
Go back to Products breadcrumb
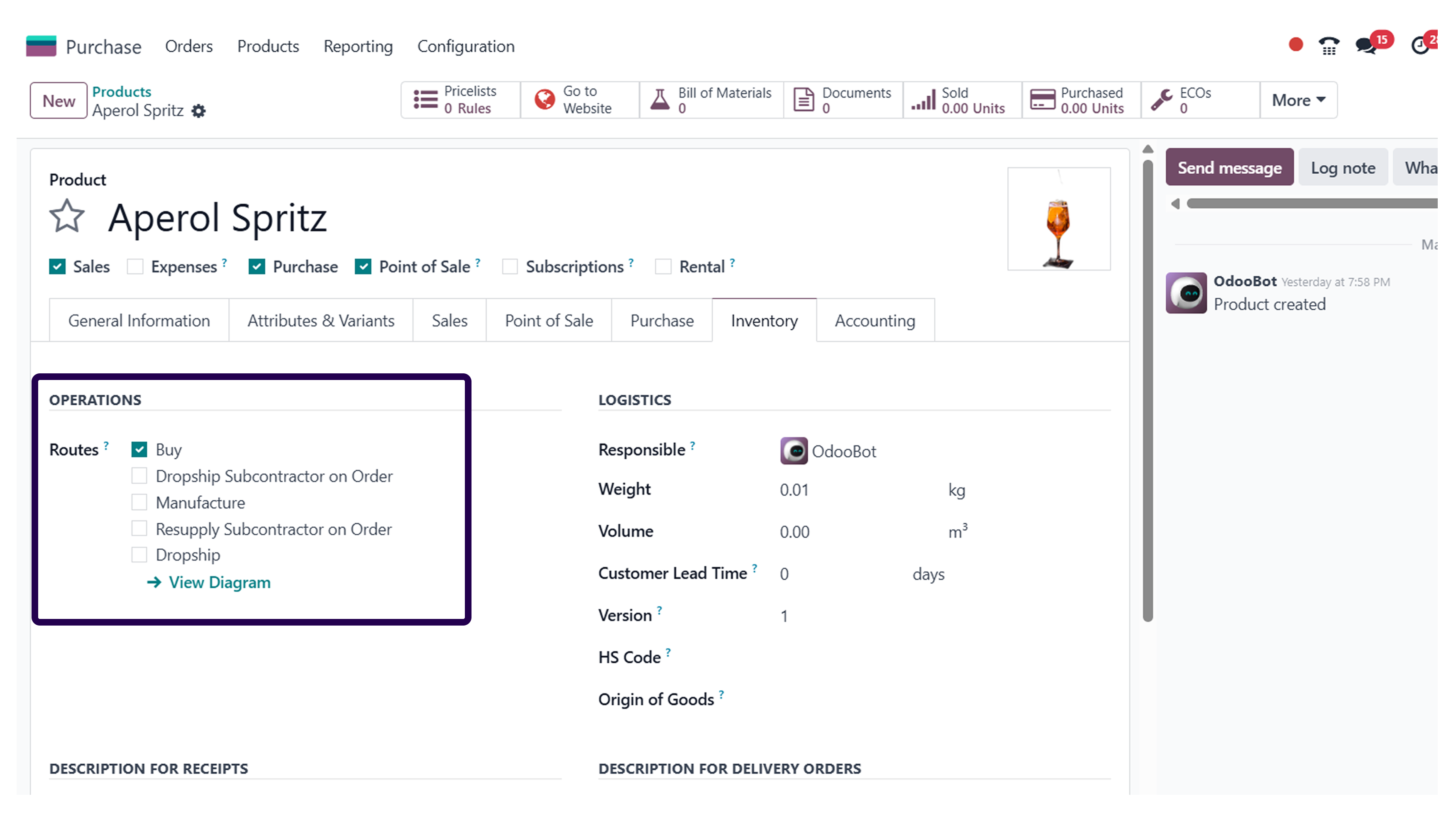pyautogui.click(x=122, y=92)
